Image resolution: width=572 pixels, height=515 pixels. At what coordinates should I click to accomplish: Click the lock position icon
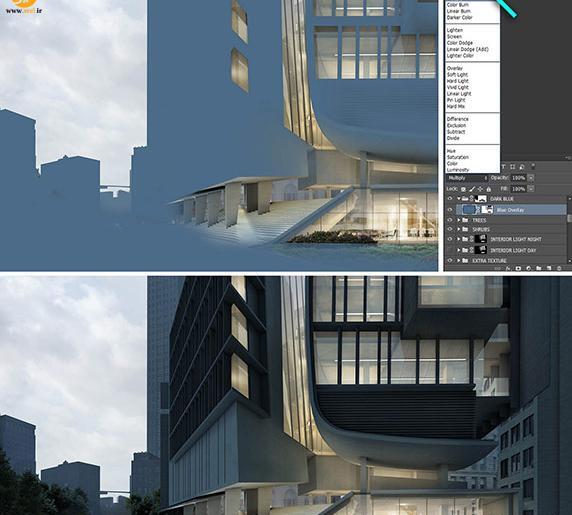(480, 189)
